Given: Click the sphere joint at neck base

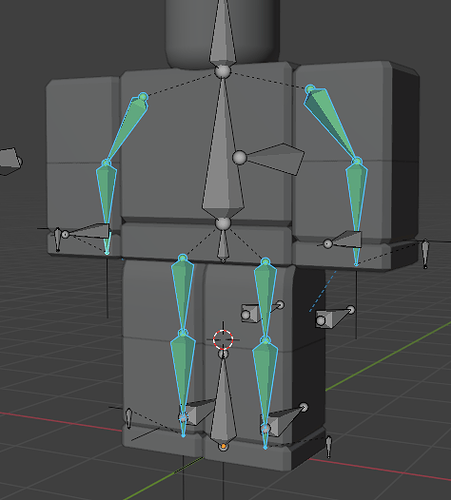Looking at the screenshot, I should (222, 71).
